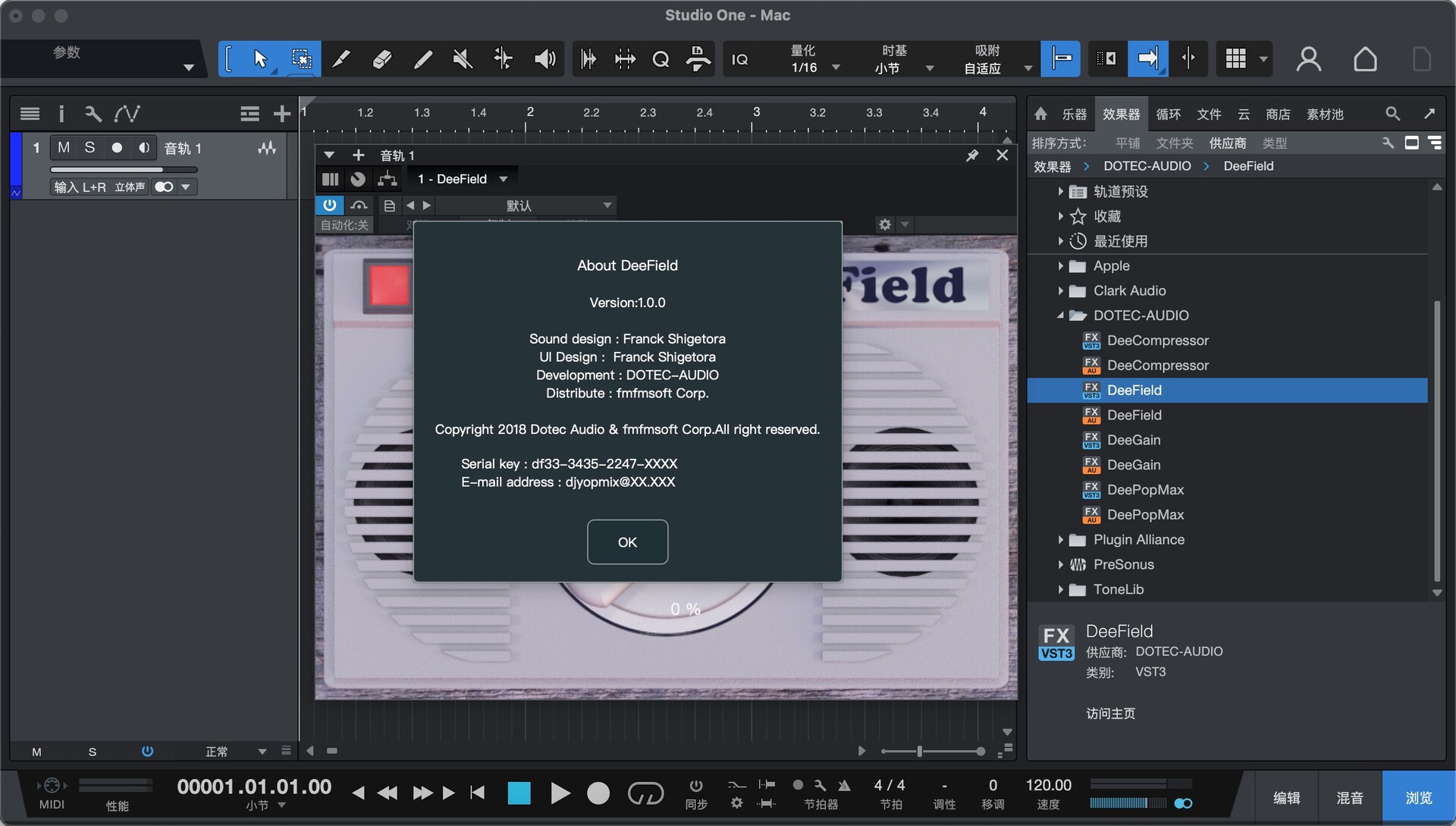Open the user account icon
This screenshot has width=1456, height=826.
(x=1308, y=59)
